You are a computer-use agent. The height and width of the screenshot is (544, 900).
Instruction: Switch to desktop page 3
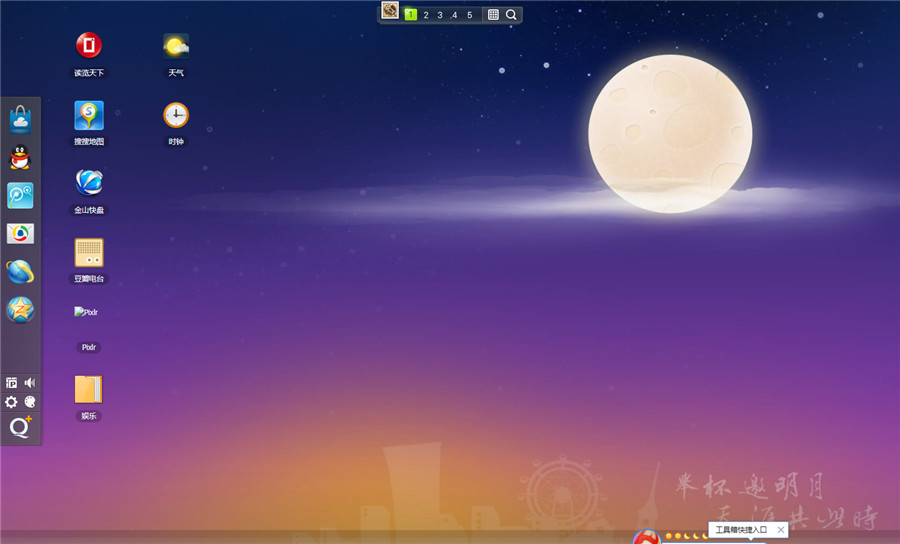pos(440,15)
